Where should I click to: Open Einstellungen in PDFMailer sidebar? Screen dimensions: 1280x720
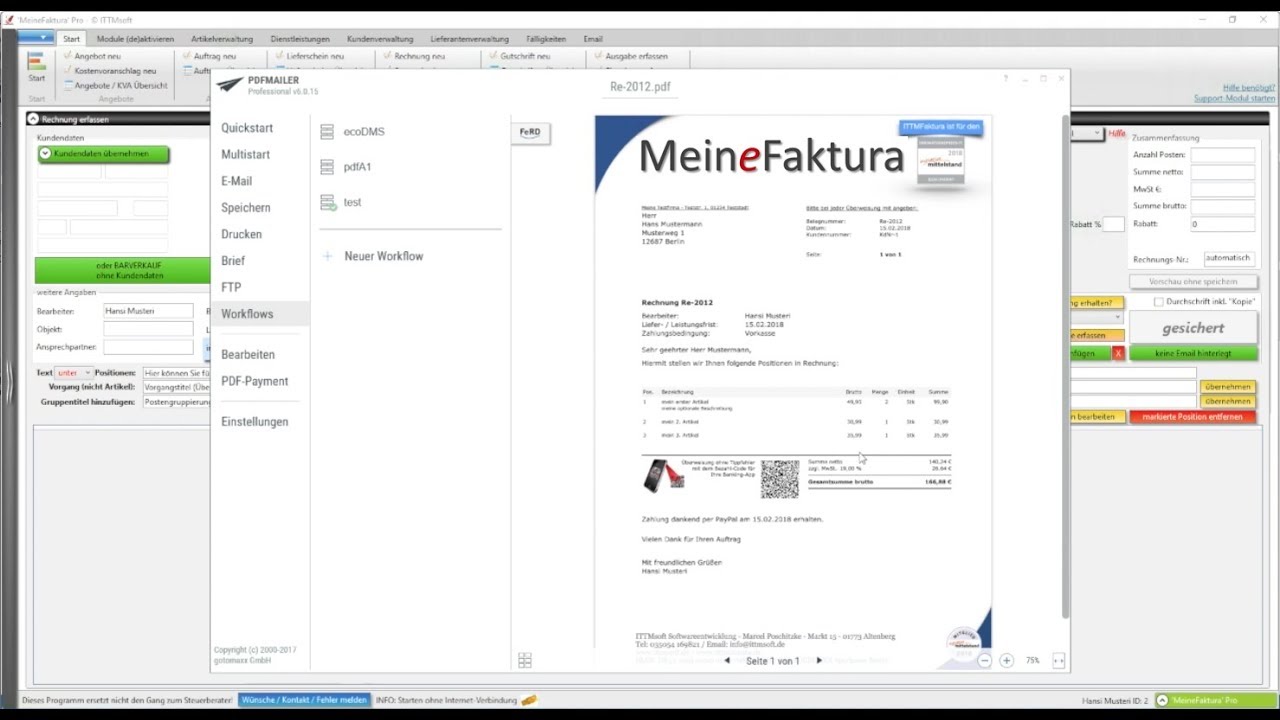click(x=255, y=422)
